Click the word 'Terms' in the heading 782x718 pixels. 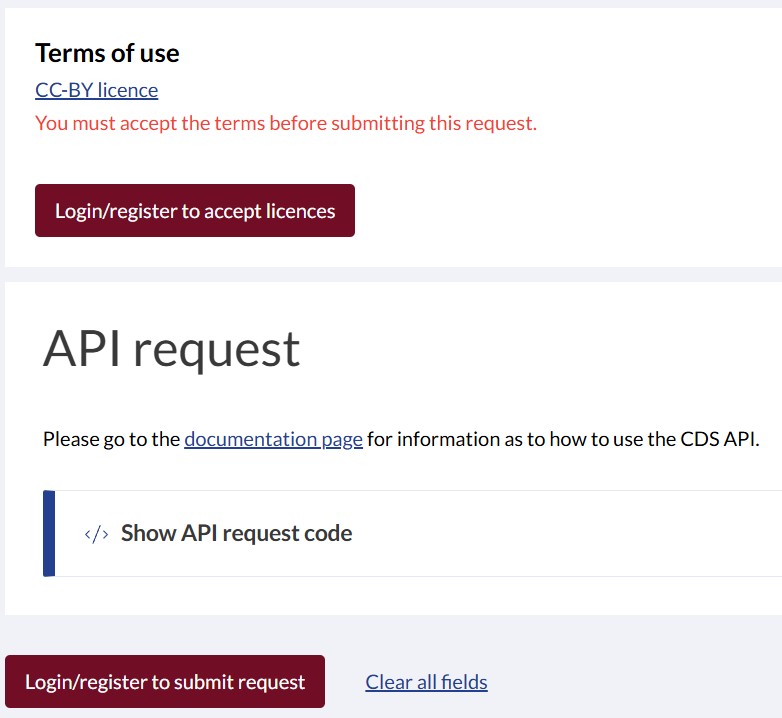point(67,53)
